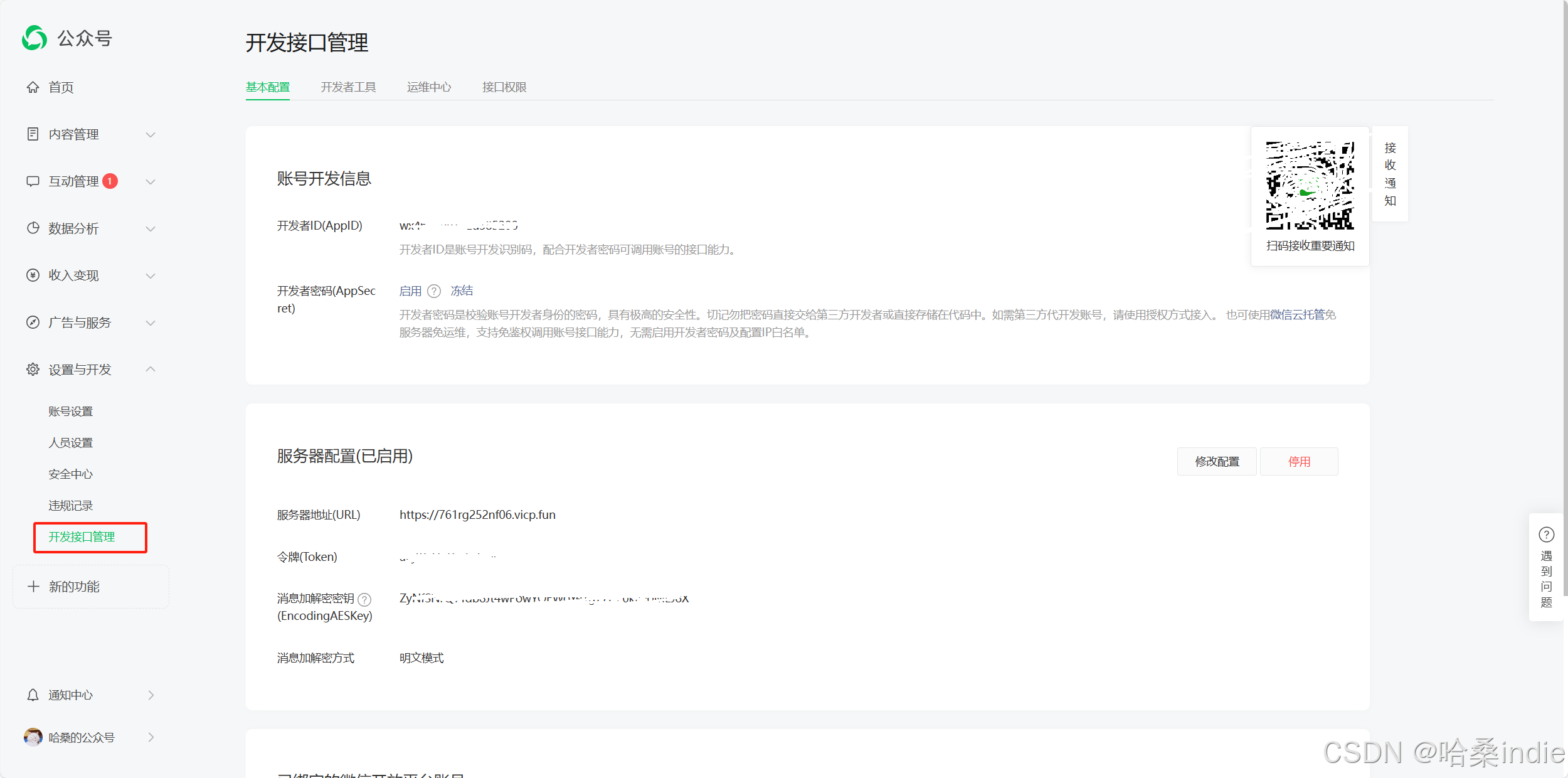Click the red 停用 button
Image resolution: width=1568 pixels, height=778 pixels.
coord(1299,462)
